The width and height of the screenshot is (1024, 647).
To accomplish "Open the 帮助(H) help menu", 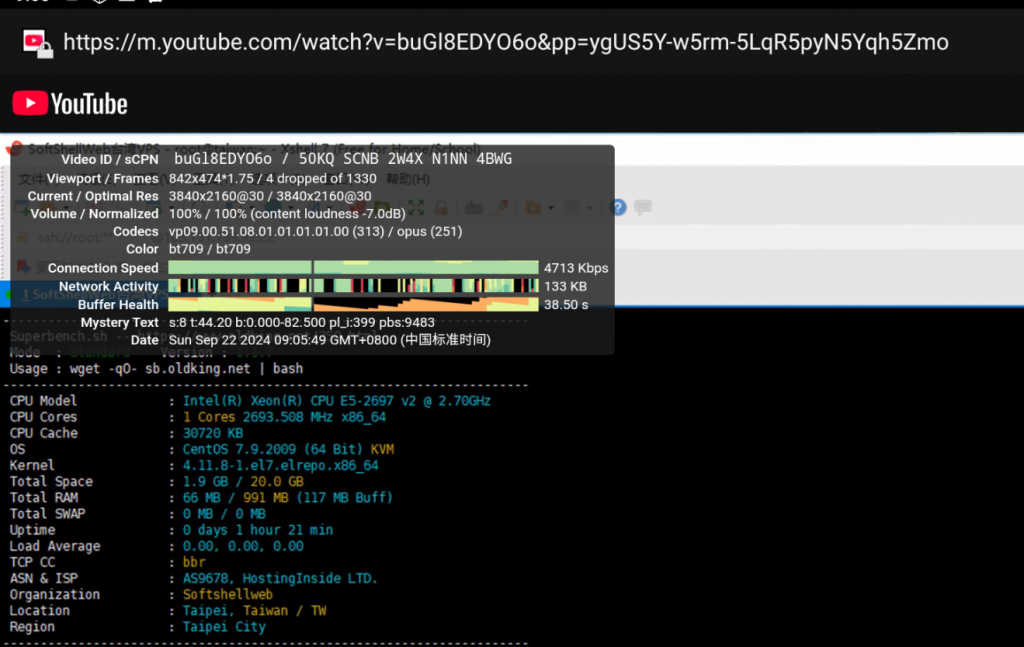I will pyautogui.click(x=408, y=179).
